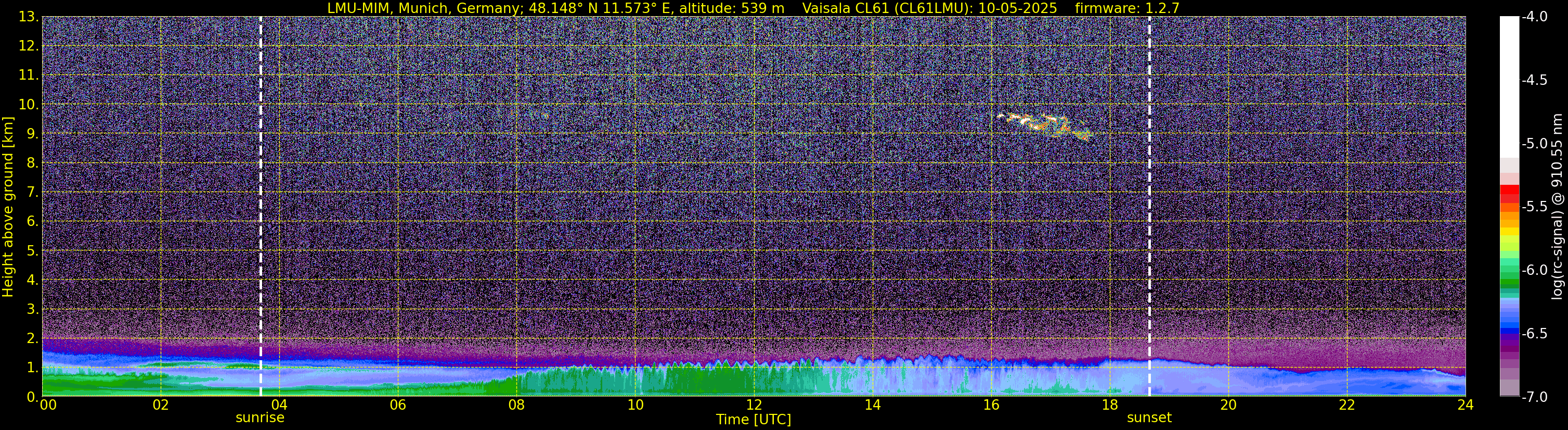Click the colorbar label 'log(rc-signal) @ 910.55 nm'
This screenshot has height=430, width=1568.
pyautogui.click(x=1557, y=207)
